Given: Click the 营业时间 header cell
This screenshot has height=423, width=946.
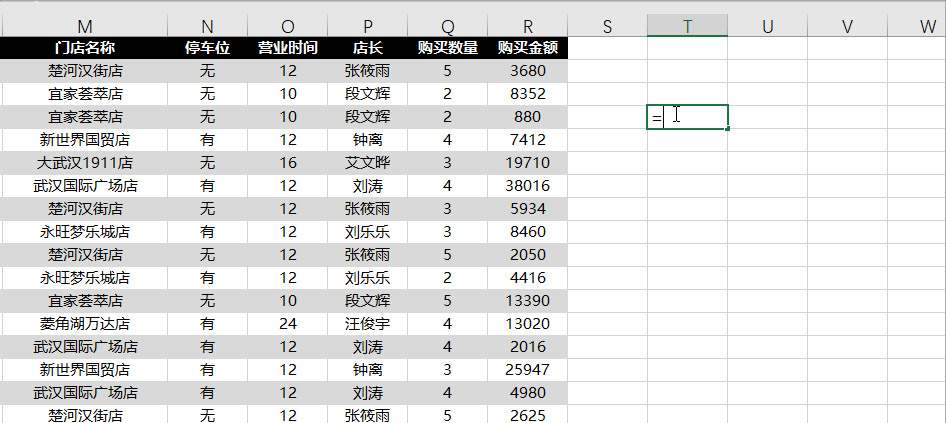Looking at the screenshot, I should [288, 48].
